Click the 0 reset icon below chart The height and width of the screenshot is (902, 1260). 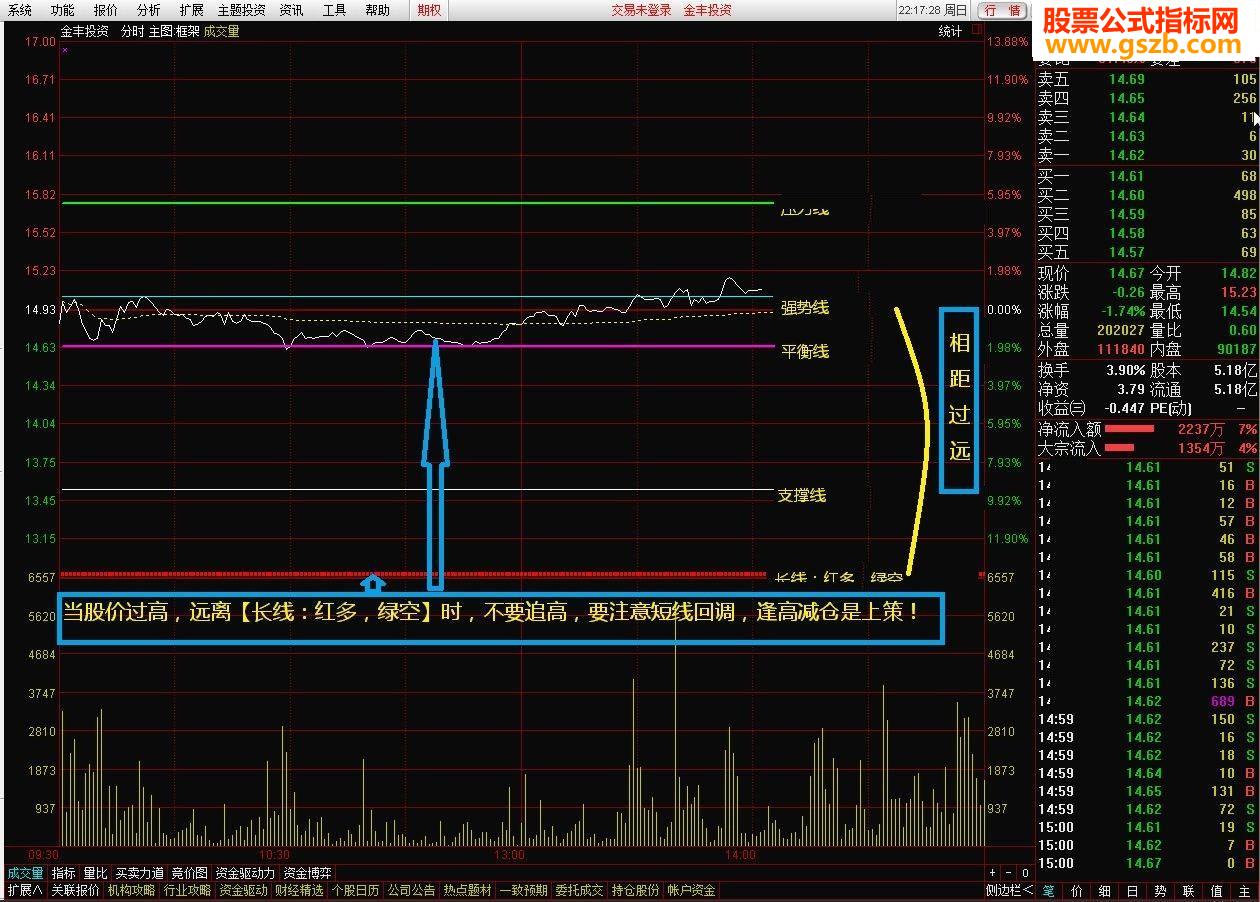pyautogui.click(x=1025, y=873)
